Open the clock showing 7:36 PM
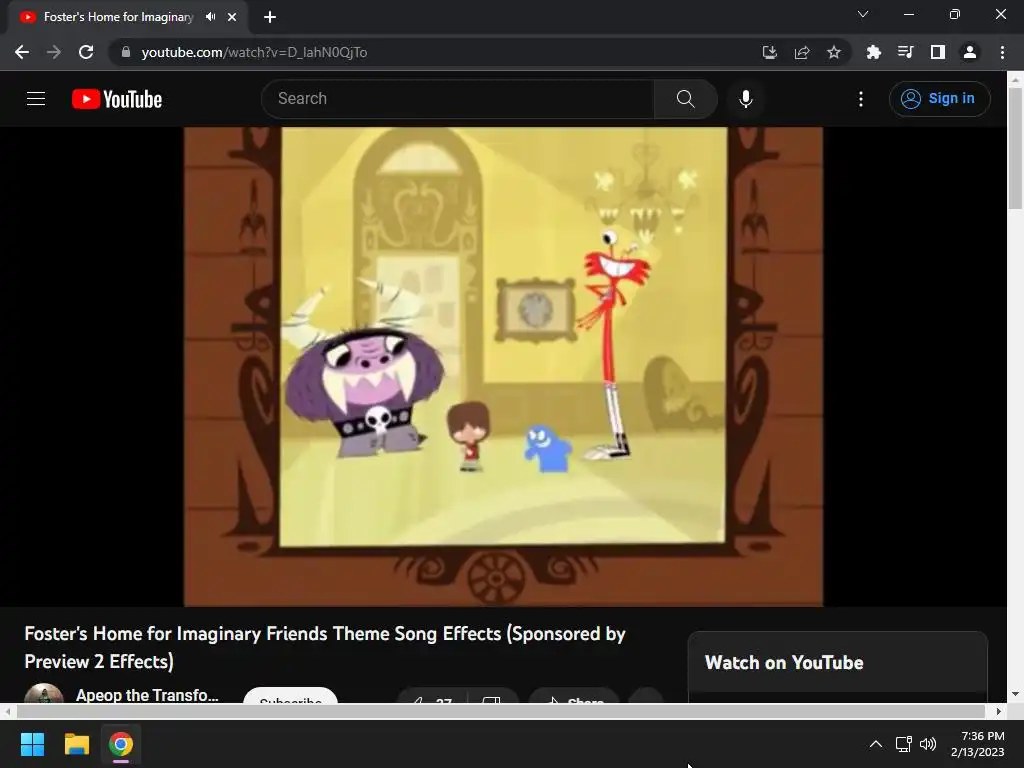This screenshot has height=768, width=1024. 977,744
